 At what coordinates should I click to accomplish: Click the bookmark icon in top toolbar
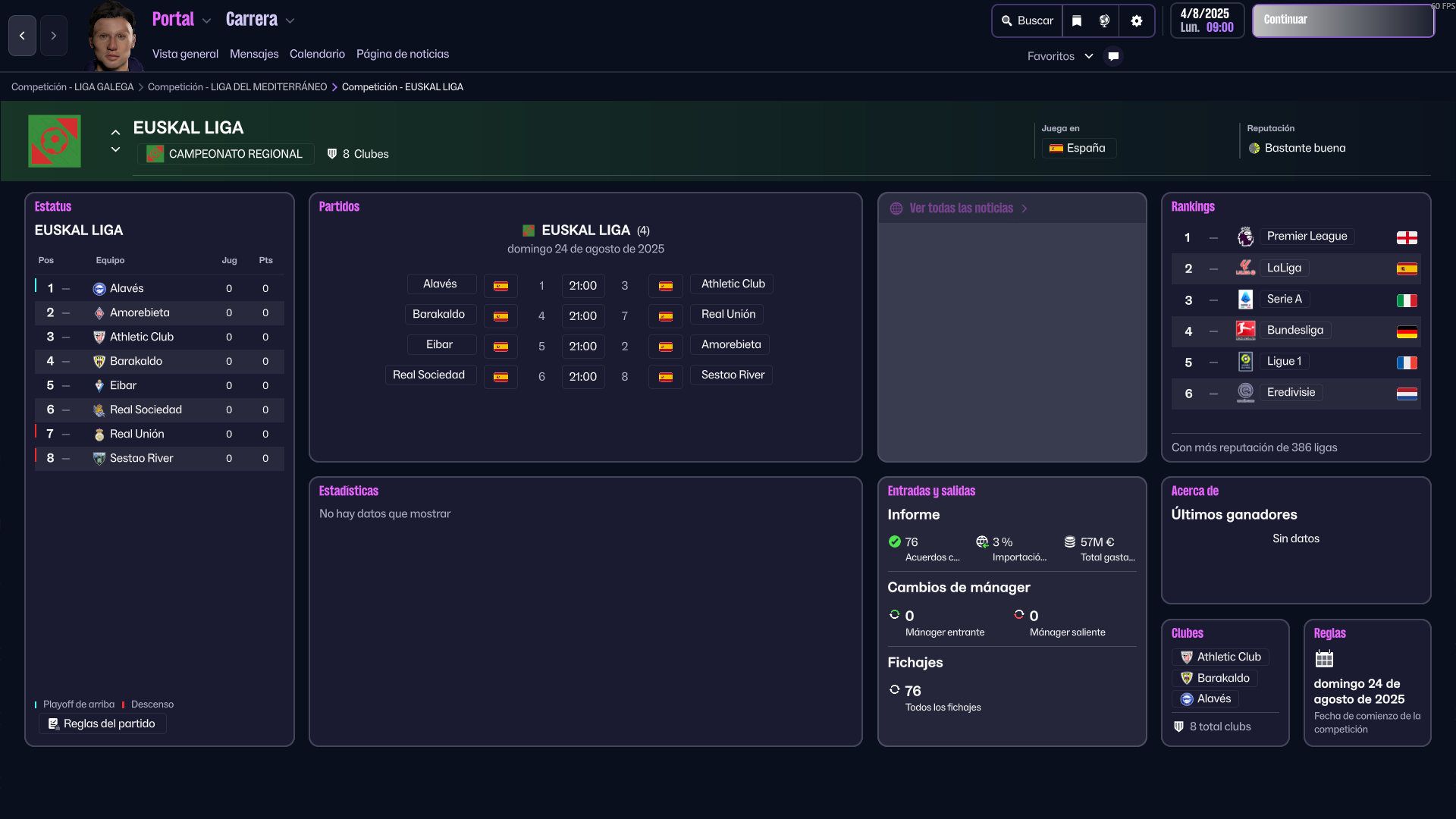click(x=1077, y=21)
